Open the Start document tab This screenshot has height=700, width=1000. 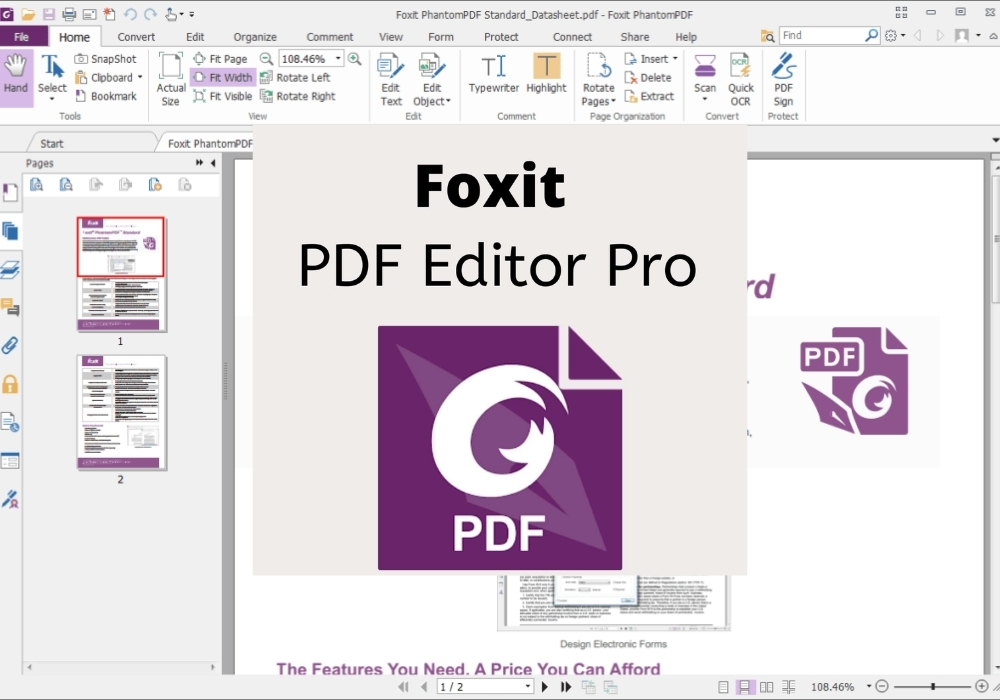[x=52, y=143]
